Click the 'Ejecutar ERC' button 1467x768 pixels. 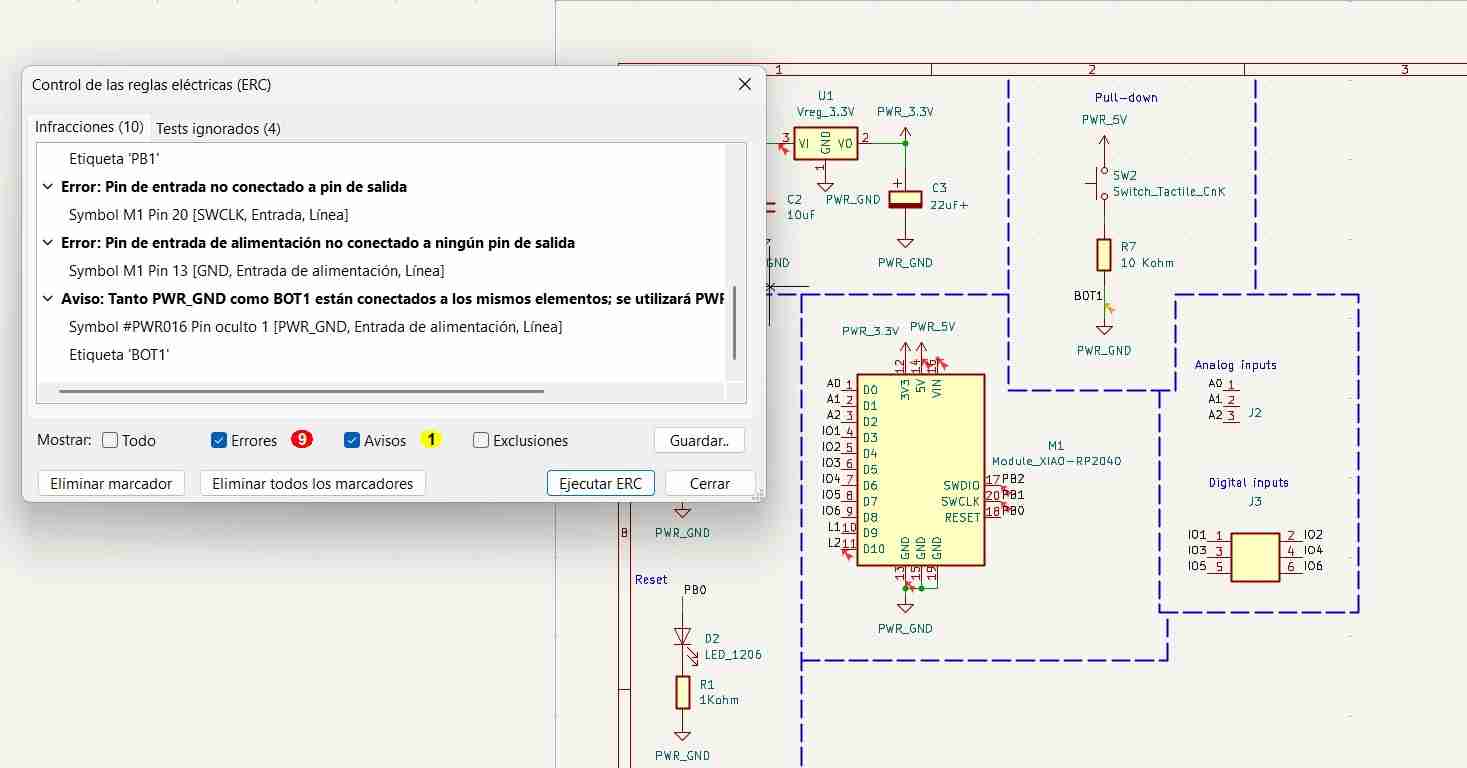pos(600,483)
